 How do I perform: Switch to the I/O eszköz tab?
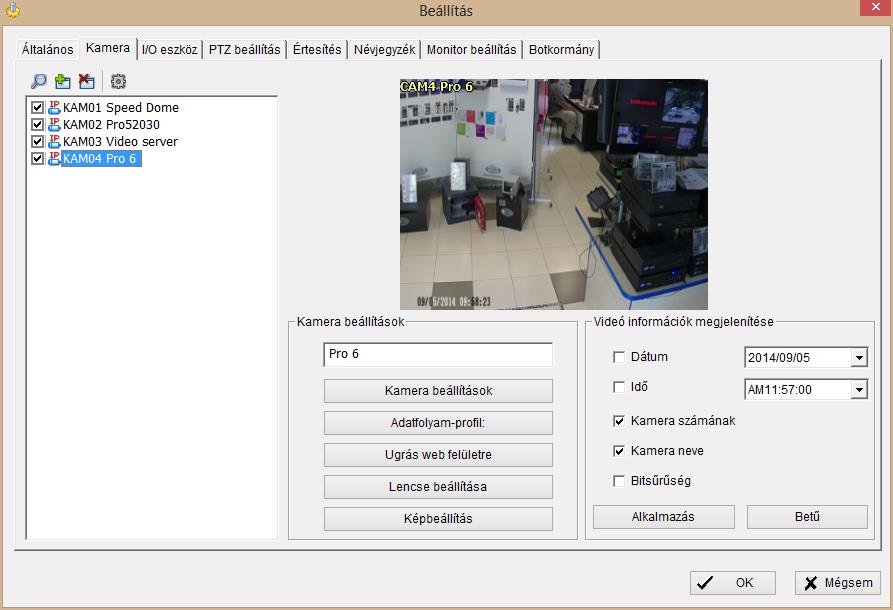169,50
